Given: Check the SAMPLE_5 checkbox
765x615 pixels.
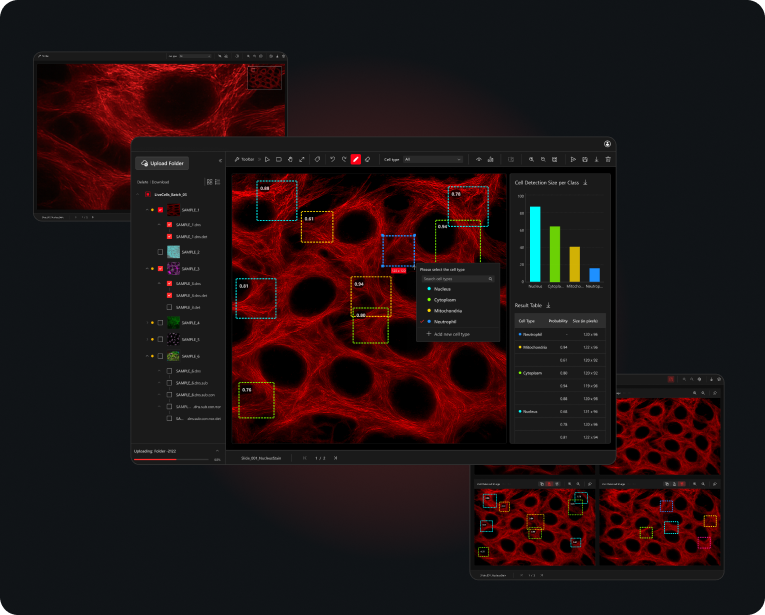Looking at the screenshot, I should pos(161,339).
